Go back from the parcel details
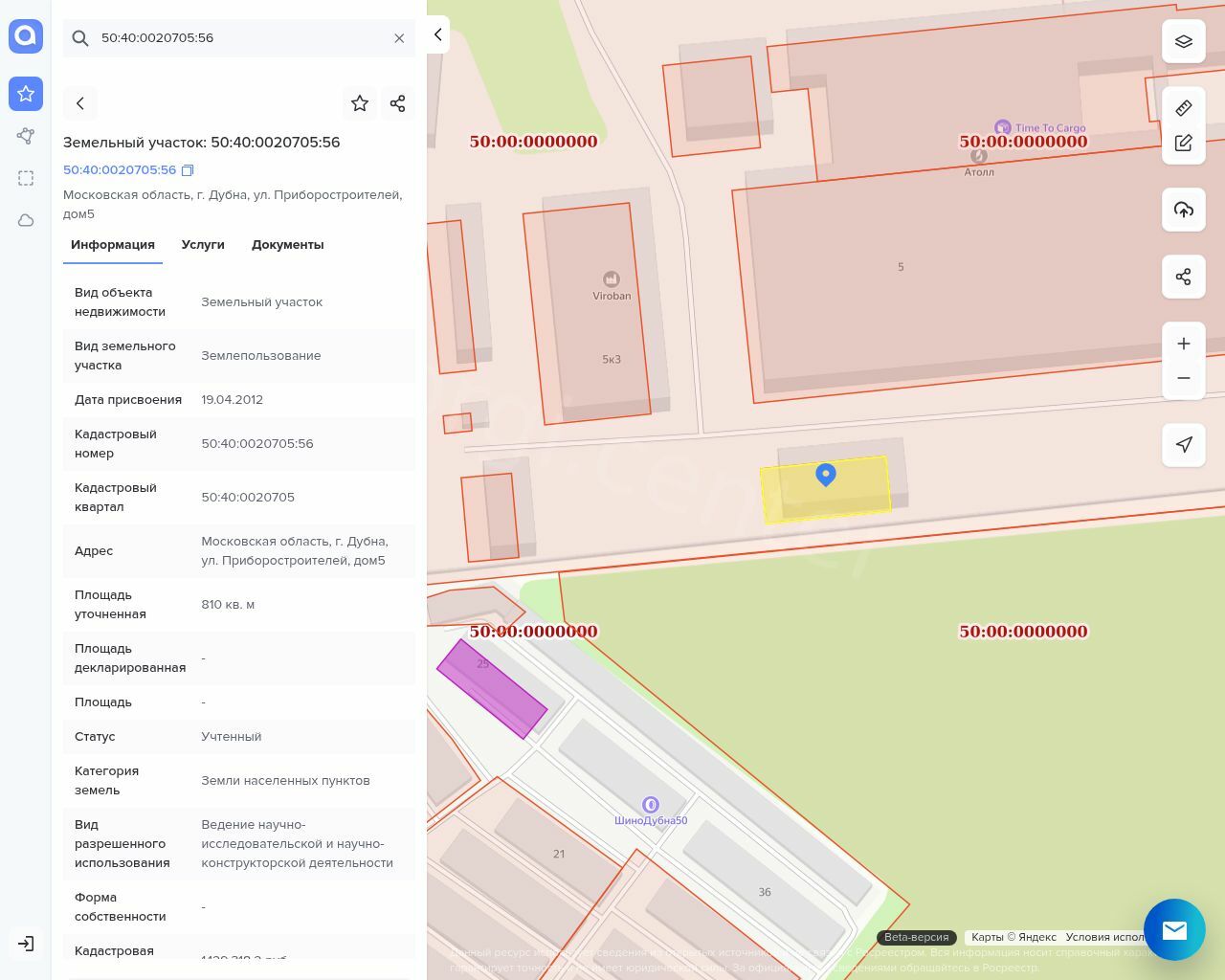 point(80,103)
